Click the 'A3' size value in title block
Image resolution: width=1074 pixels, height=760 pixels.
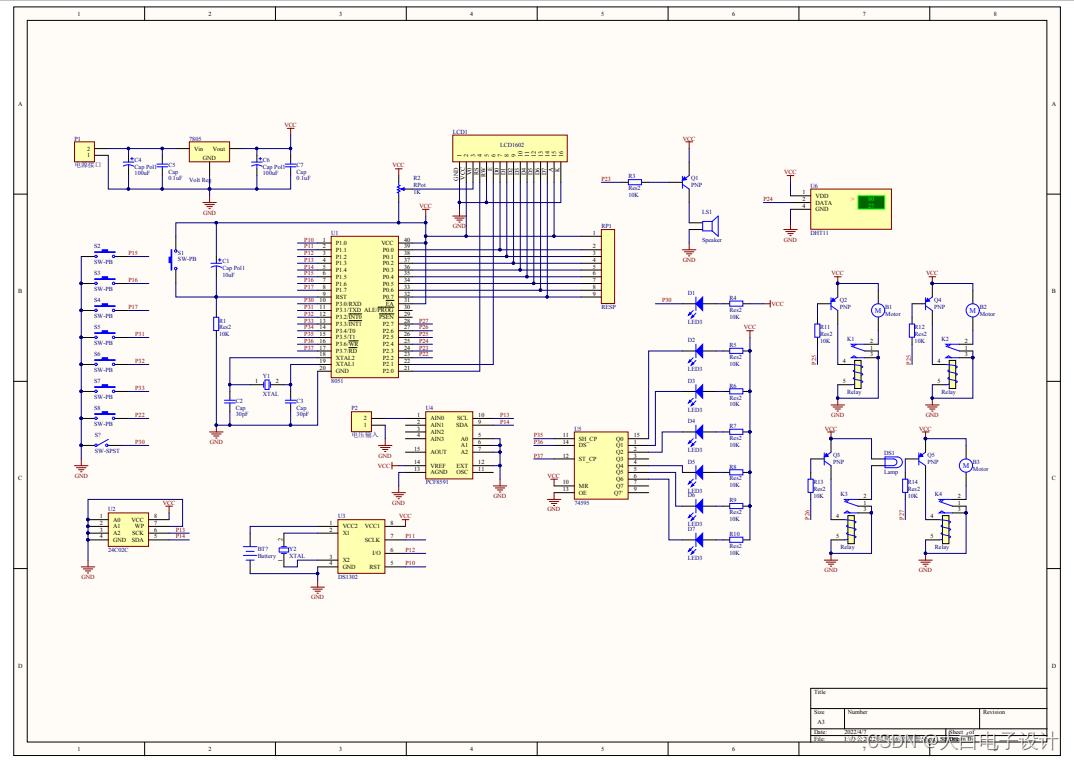click(821, 722)
